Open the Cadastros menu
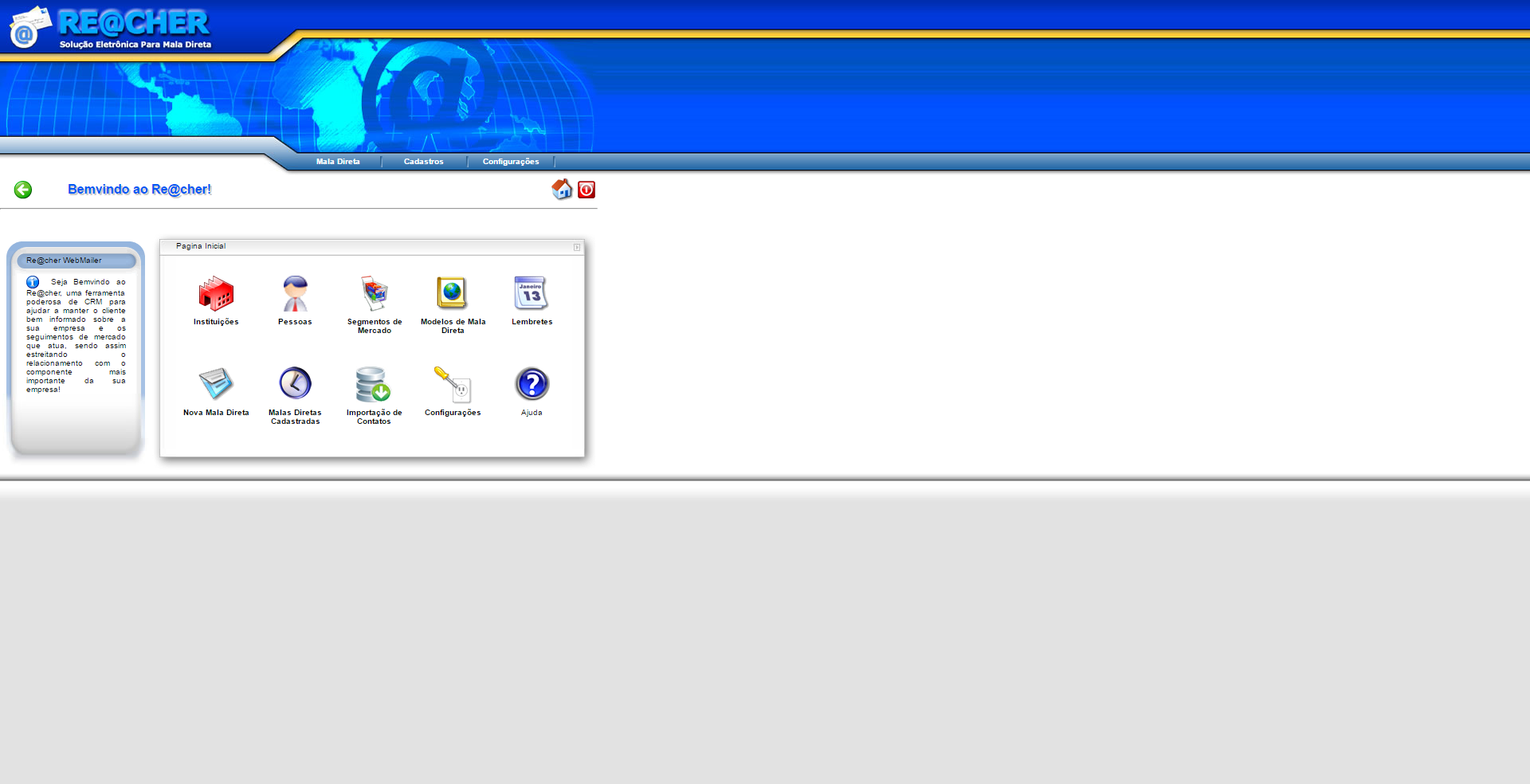The width and height of the screenshot is (1530, 784). tap(423, 162)
